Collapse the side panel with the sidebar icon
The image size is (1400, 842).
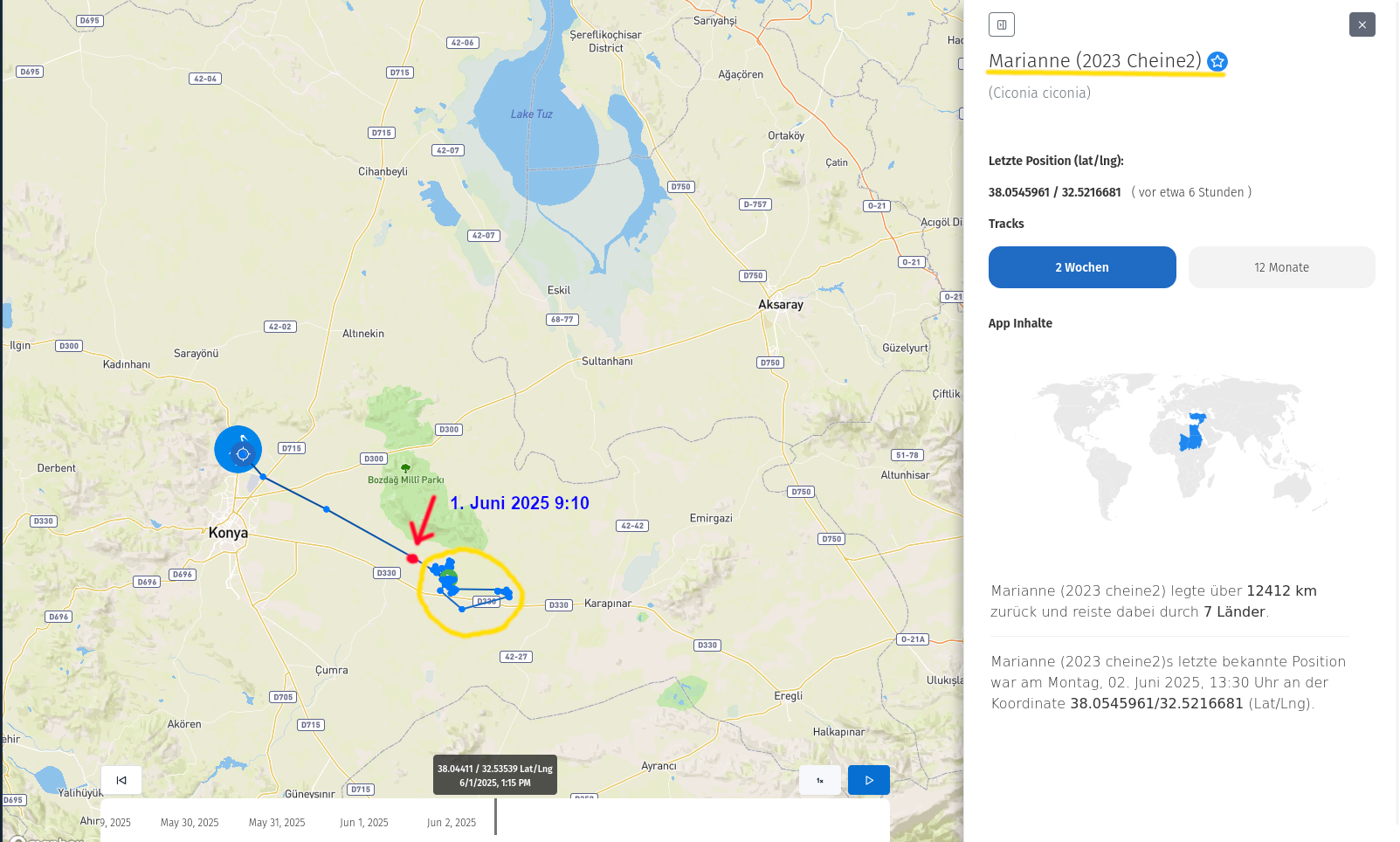[1002, 24]
